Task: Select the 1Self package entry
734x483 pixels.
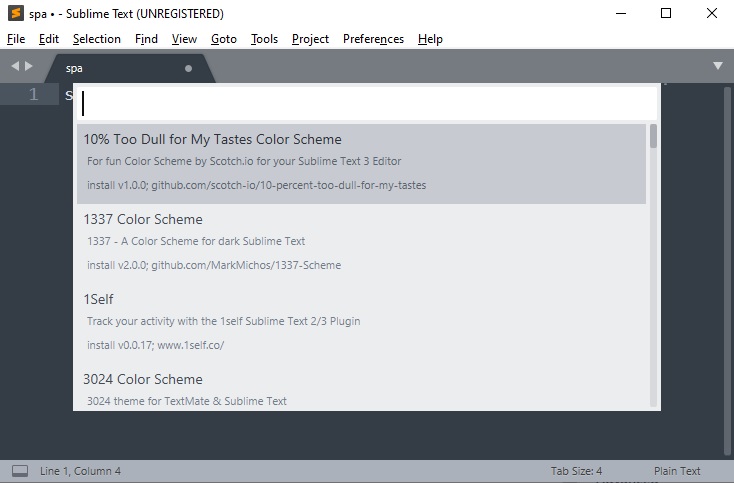Action: (361, 323)
